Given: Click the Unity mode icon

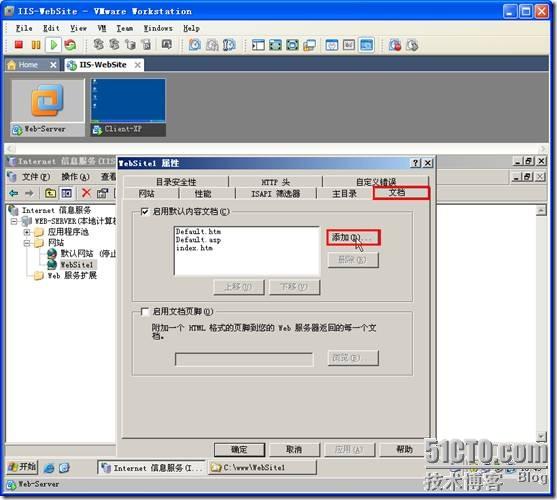Looking at the screenshot, I should (x=309, y=45).
